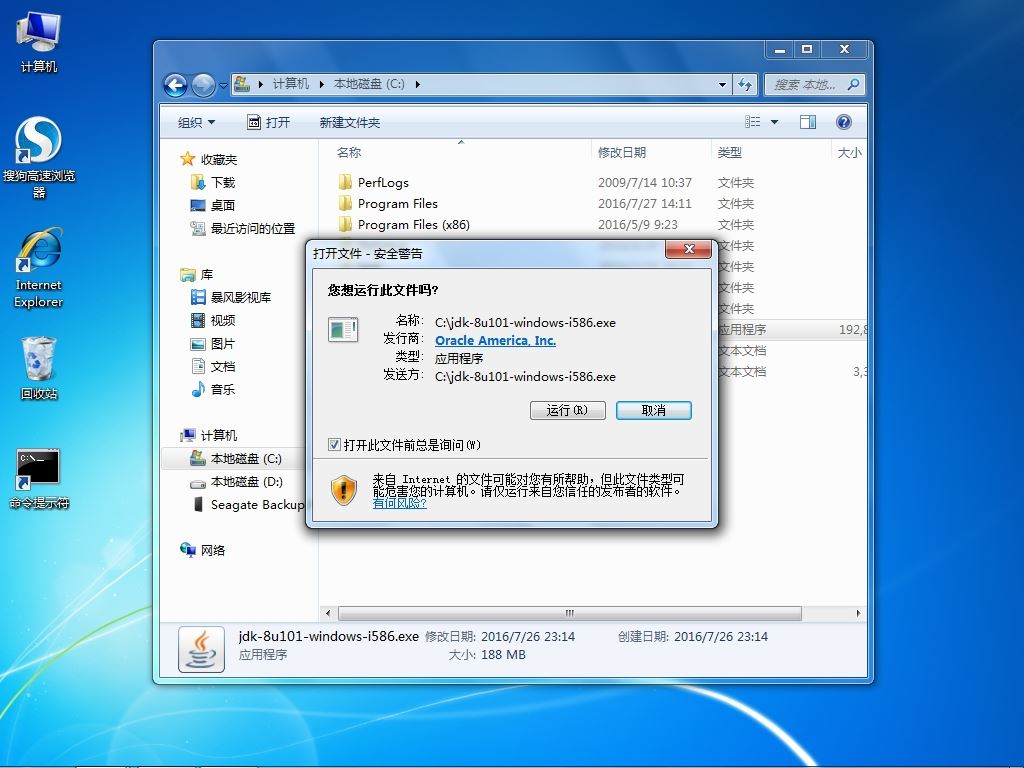Viewport: 1024px width, 768px height.
Task: Expand breadcrumb arrow after 计算机
Action: (x=322, y=84)
